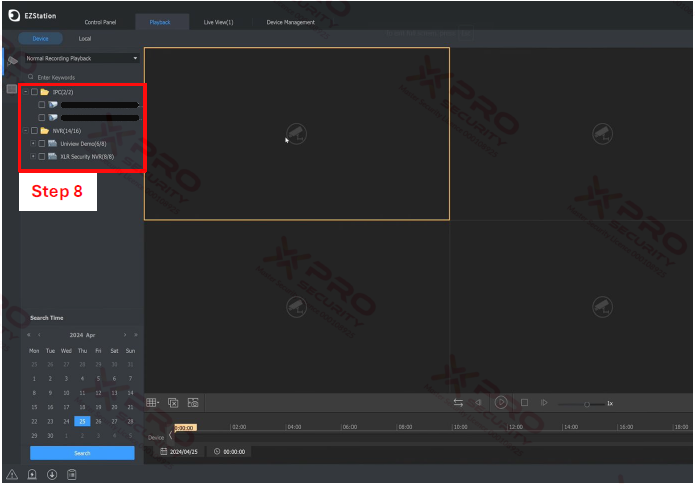Screen dimensions: 695x484
Task: Start playback with the round play button
Action: tap(501, 402)
